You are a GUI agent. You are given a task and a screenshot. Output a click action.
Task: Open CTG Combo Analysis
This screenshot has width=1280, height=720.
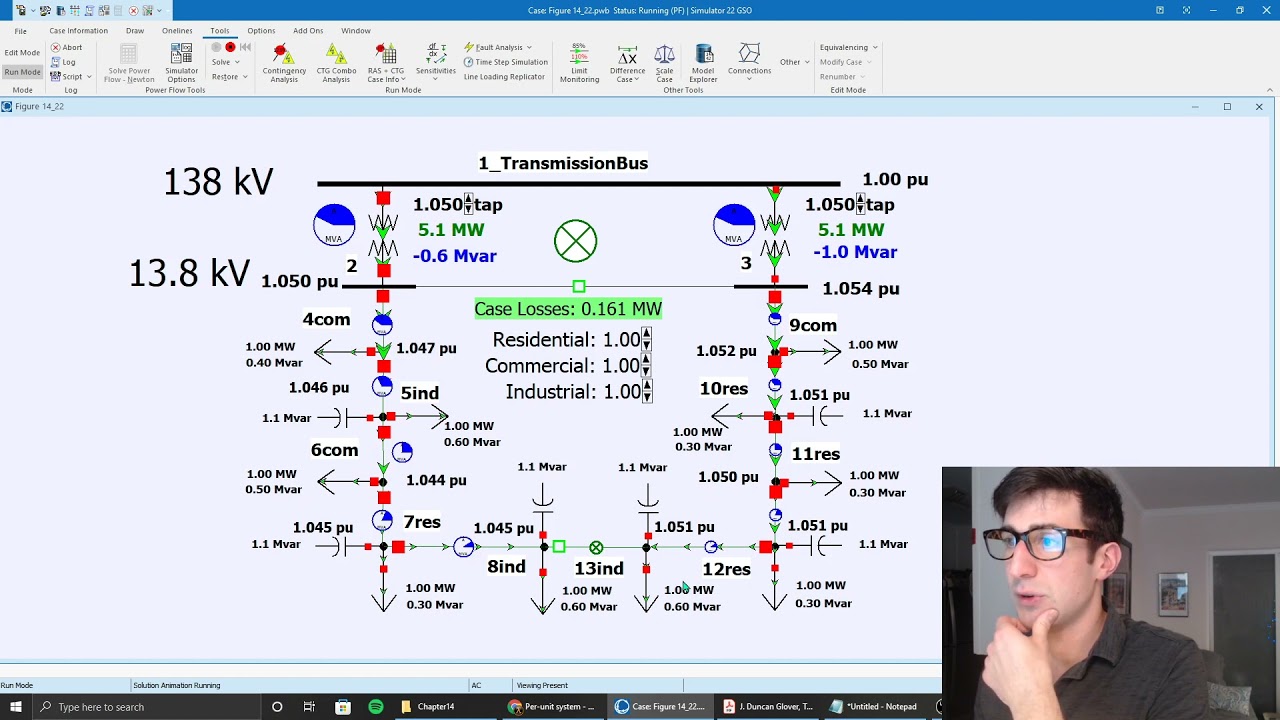(x=336, y=63)
